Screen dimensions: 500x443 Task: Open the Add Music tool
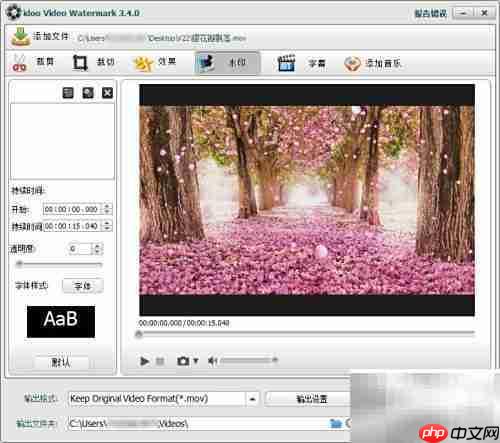(352, 63)
